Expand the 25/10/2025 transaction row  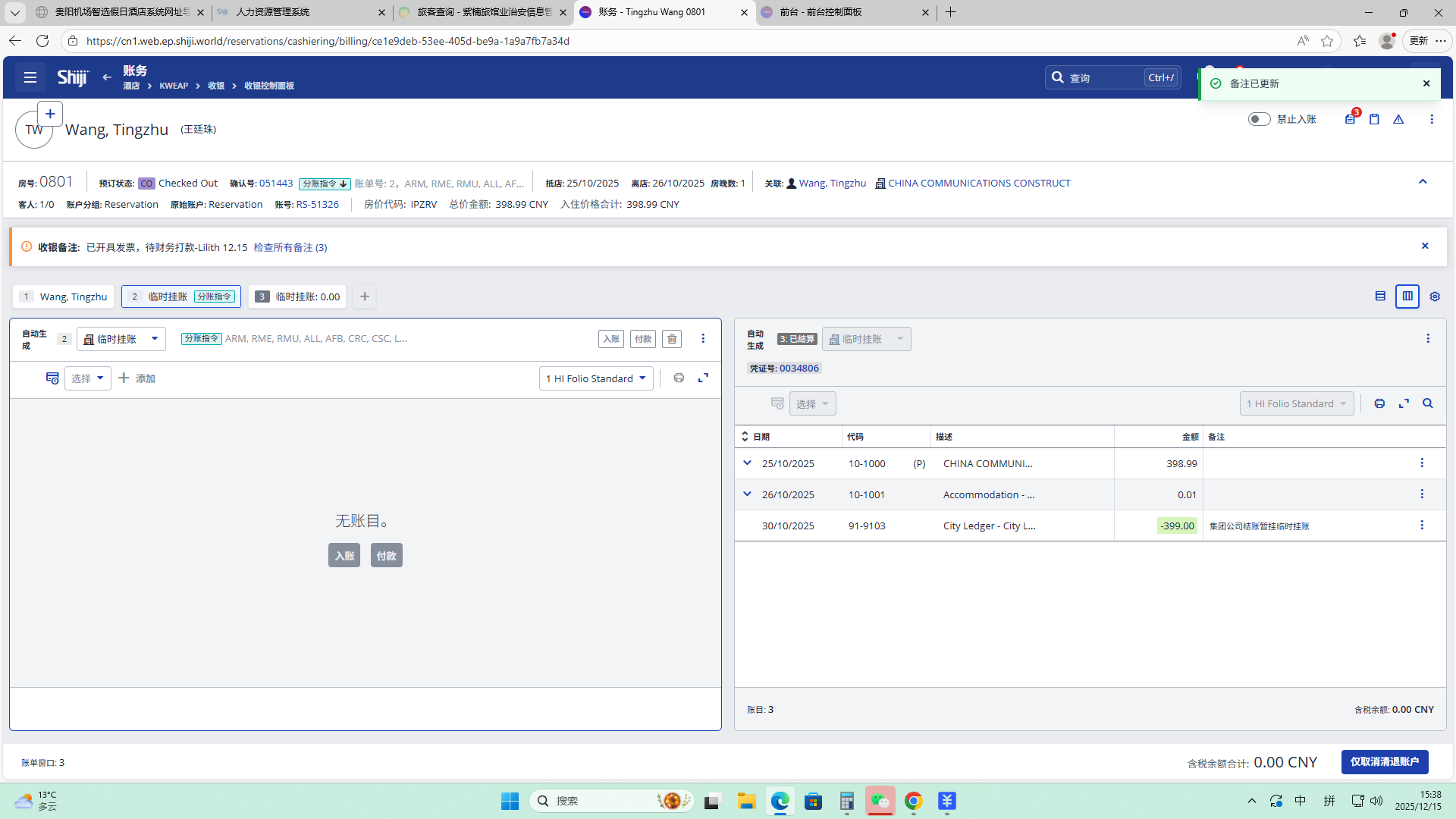click(x=747, y=463)
